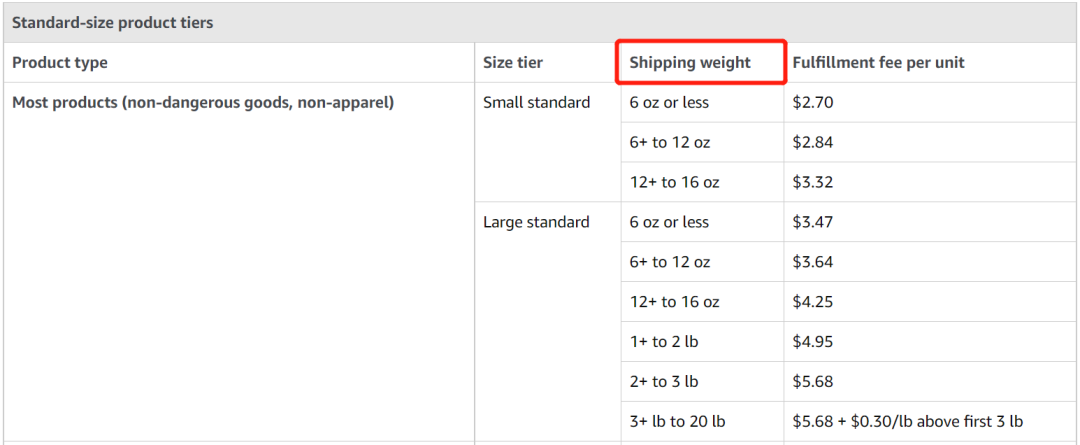Select the "Product type" column header

(x=60, y=62)
